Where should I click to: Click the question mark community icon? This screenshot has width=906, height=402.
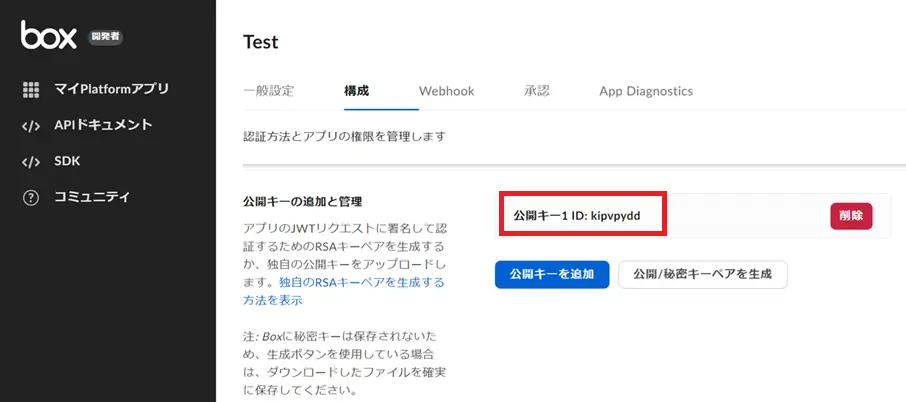tap(31, 197)
